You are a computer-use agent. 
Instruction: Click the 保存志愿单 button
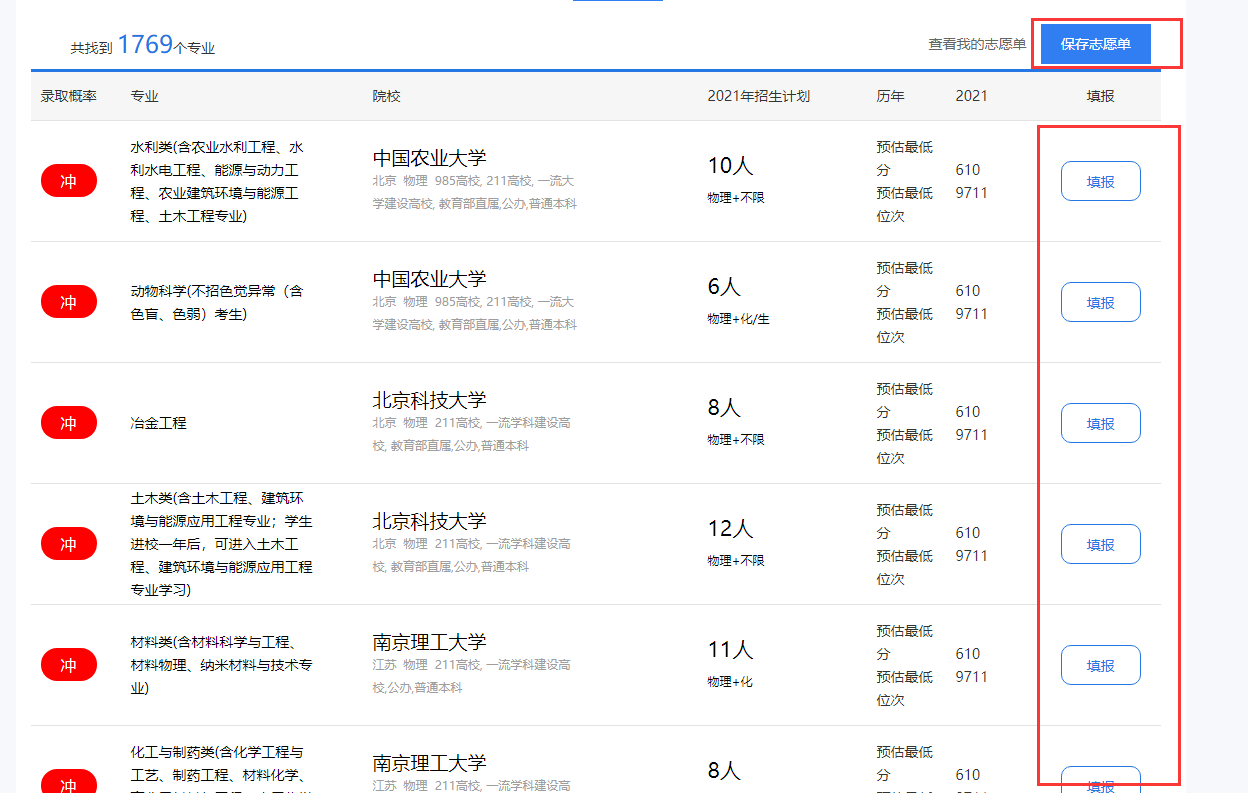click(1096, 44)
